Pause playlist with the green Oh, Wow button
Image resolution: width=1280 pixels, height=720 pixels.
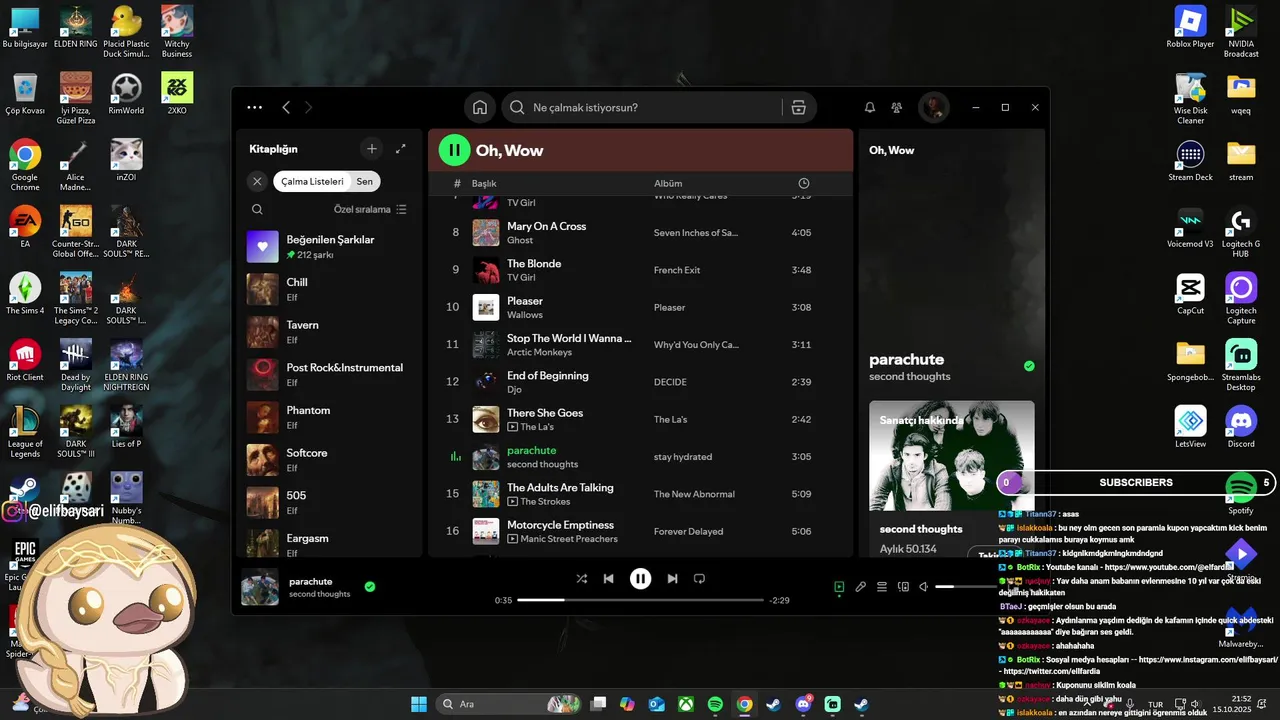click(454, 151)
